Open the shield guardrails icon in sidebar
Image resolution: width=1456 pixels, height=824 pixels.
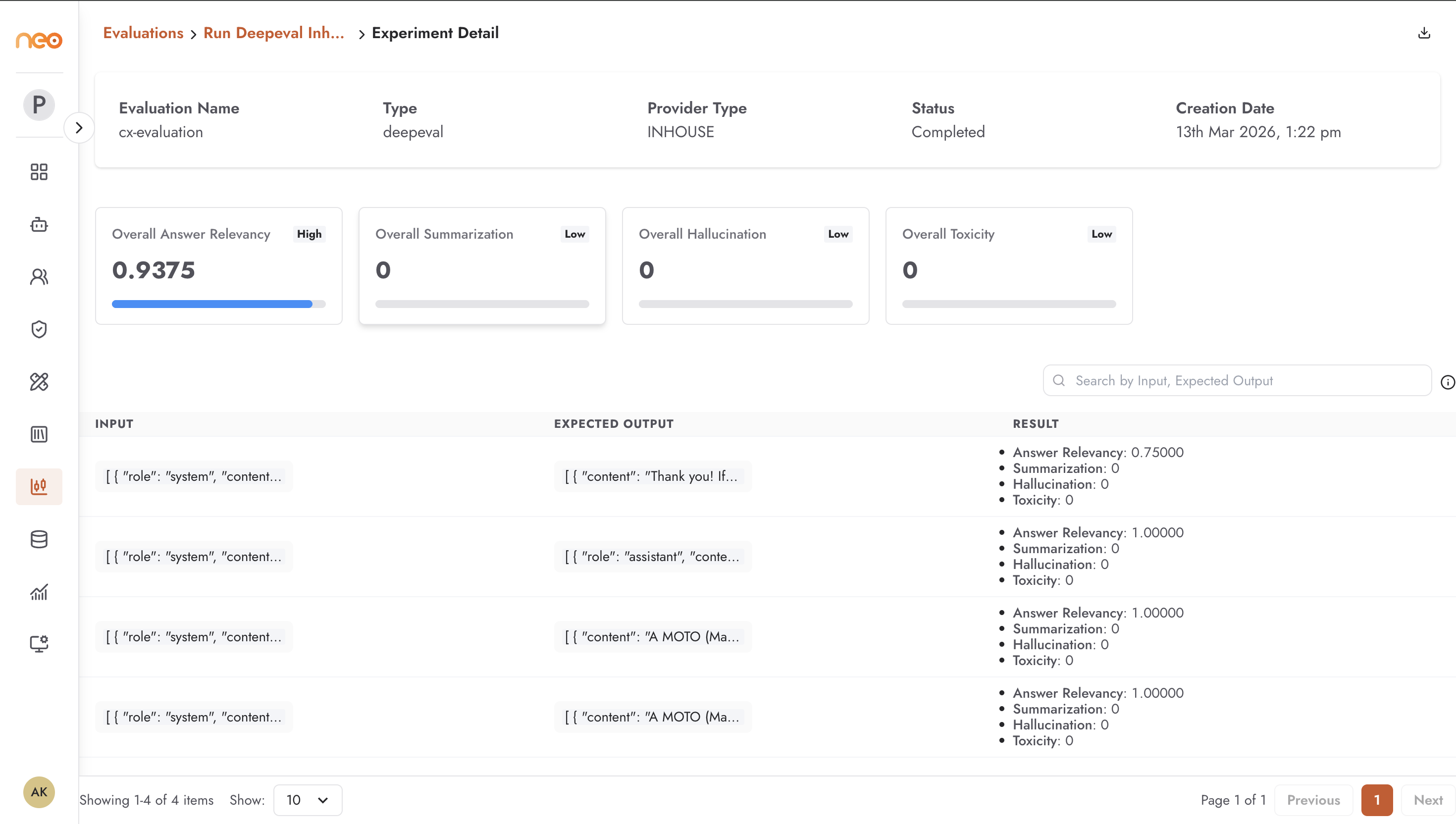[x=39, y=329]
